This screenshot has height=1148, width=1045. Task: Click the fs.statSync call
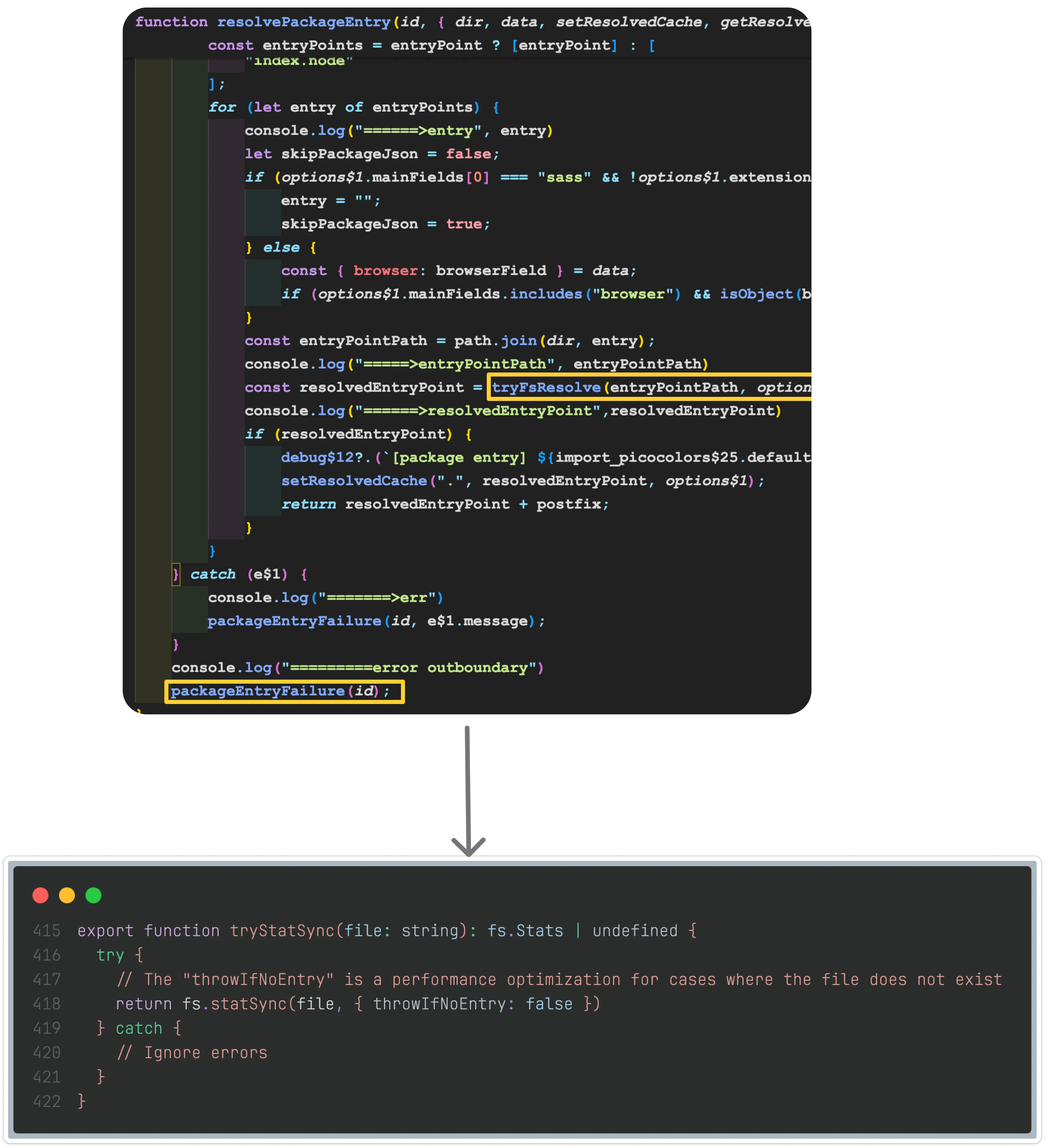[x=234, y=1004]
